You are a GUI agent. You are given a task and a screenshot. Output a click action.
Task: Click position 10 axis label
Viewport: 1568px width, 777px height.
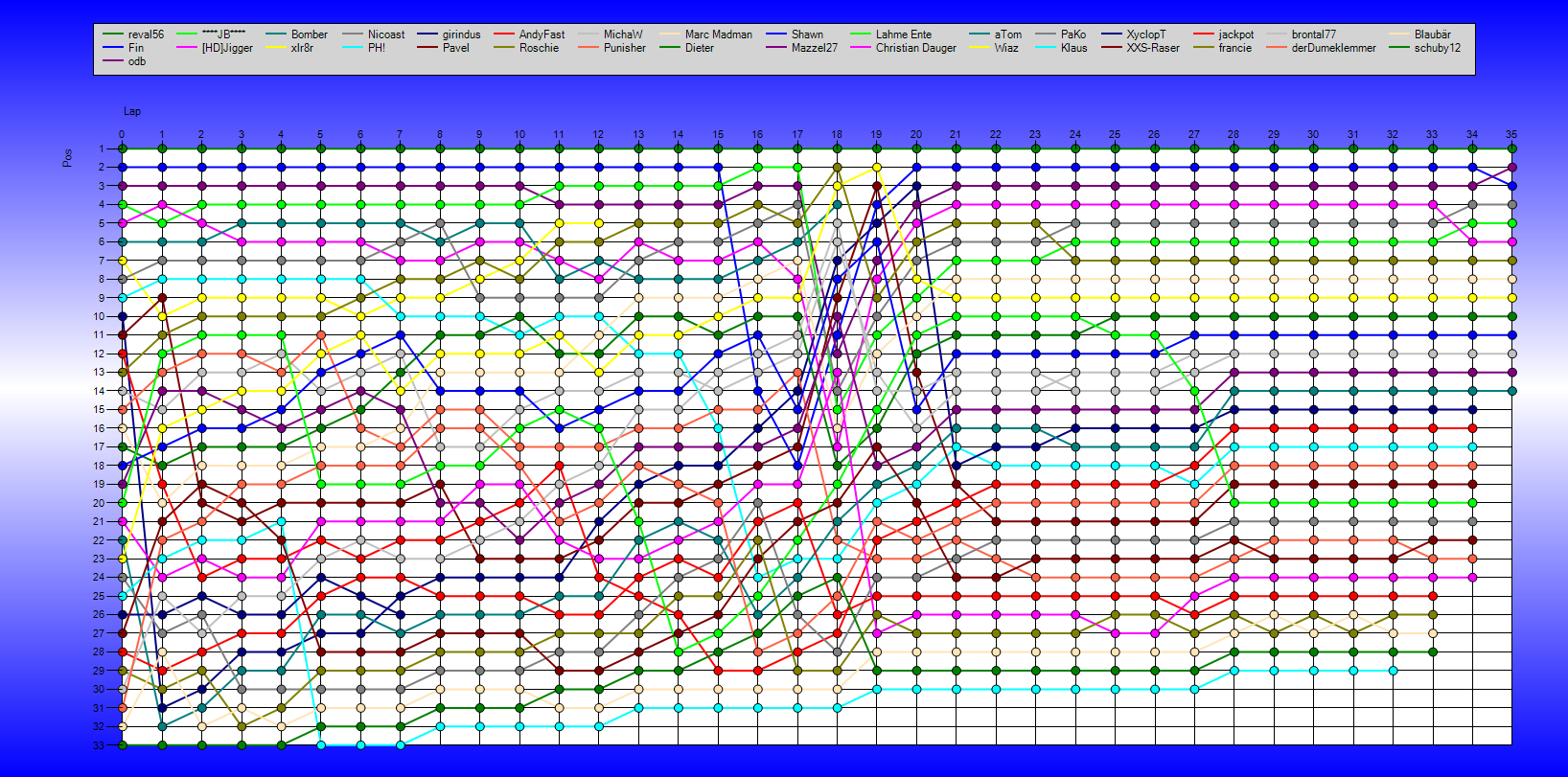tap(99, 316)
